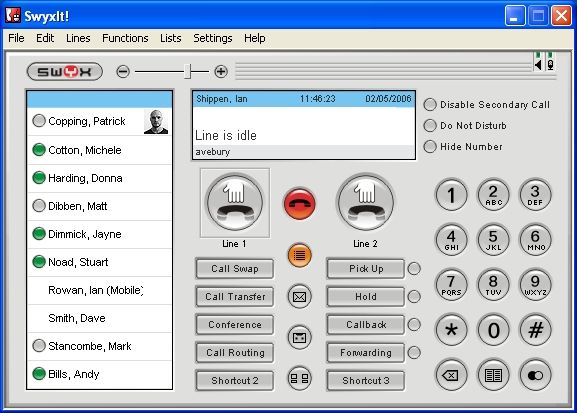Click the Call Swap button
The width and height of the screenshot is (577, 413).
coord(235,268)
